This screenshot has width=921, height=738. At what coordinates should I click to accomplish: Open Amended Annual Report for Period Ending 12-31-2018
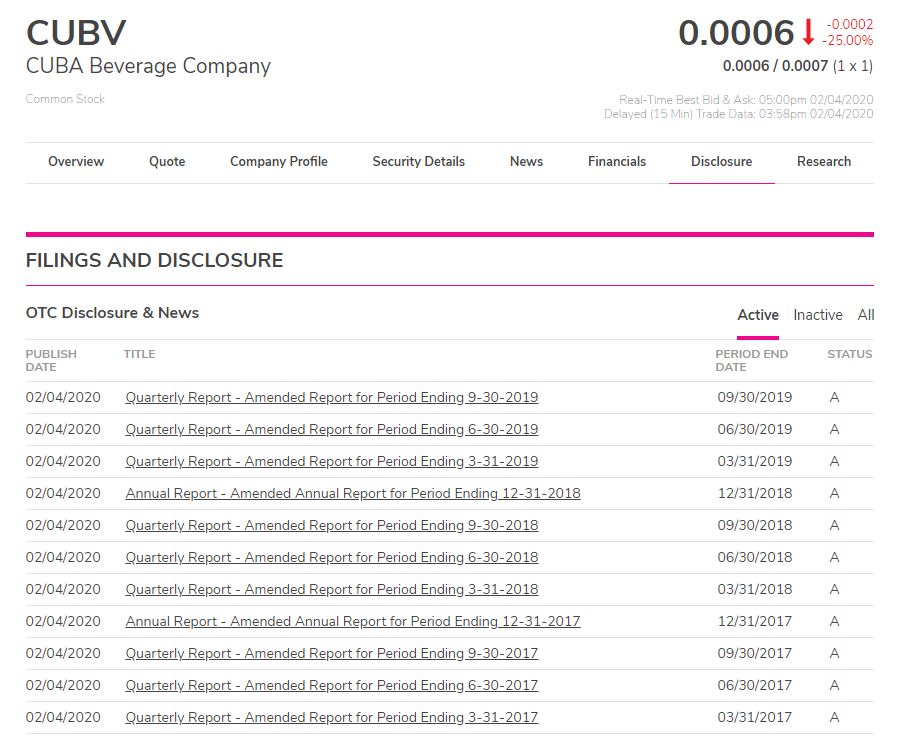[353, 494]
